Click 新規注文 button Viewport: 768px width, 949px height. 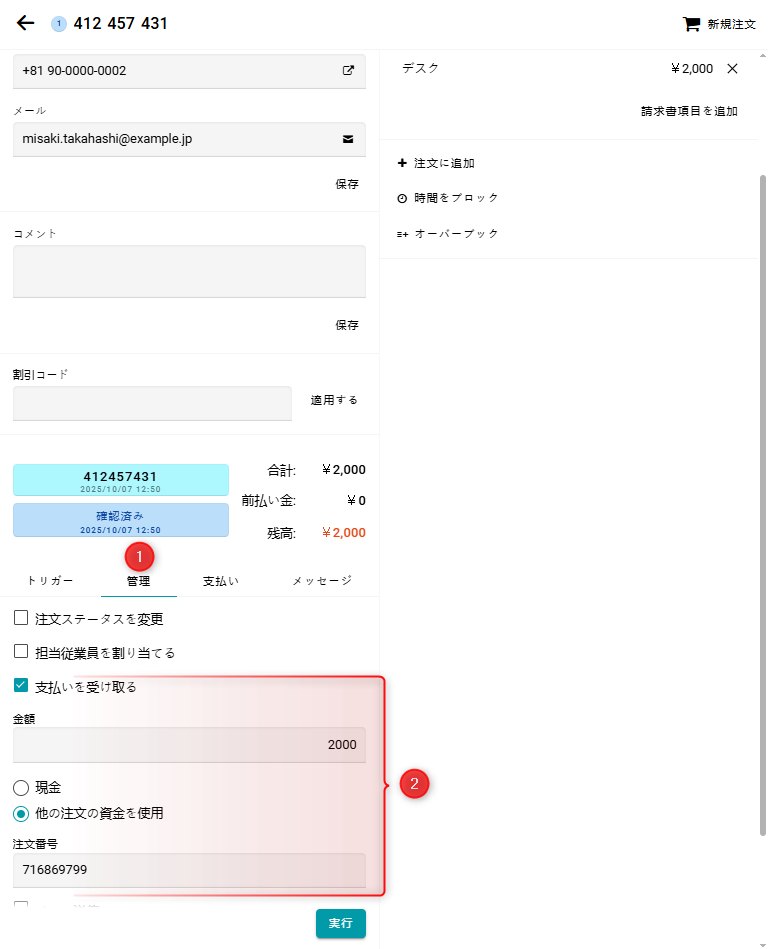coord(719,24)
